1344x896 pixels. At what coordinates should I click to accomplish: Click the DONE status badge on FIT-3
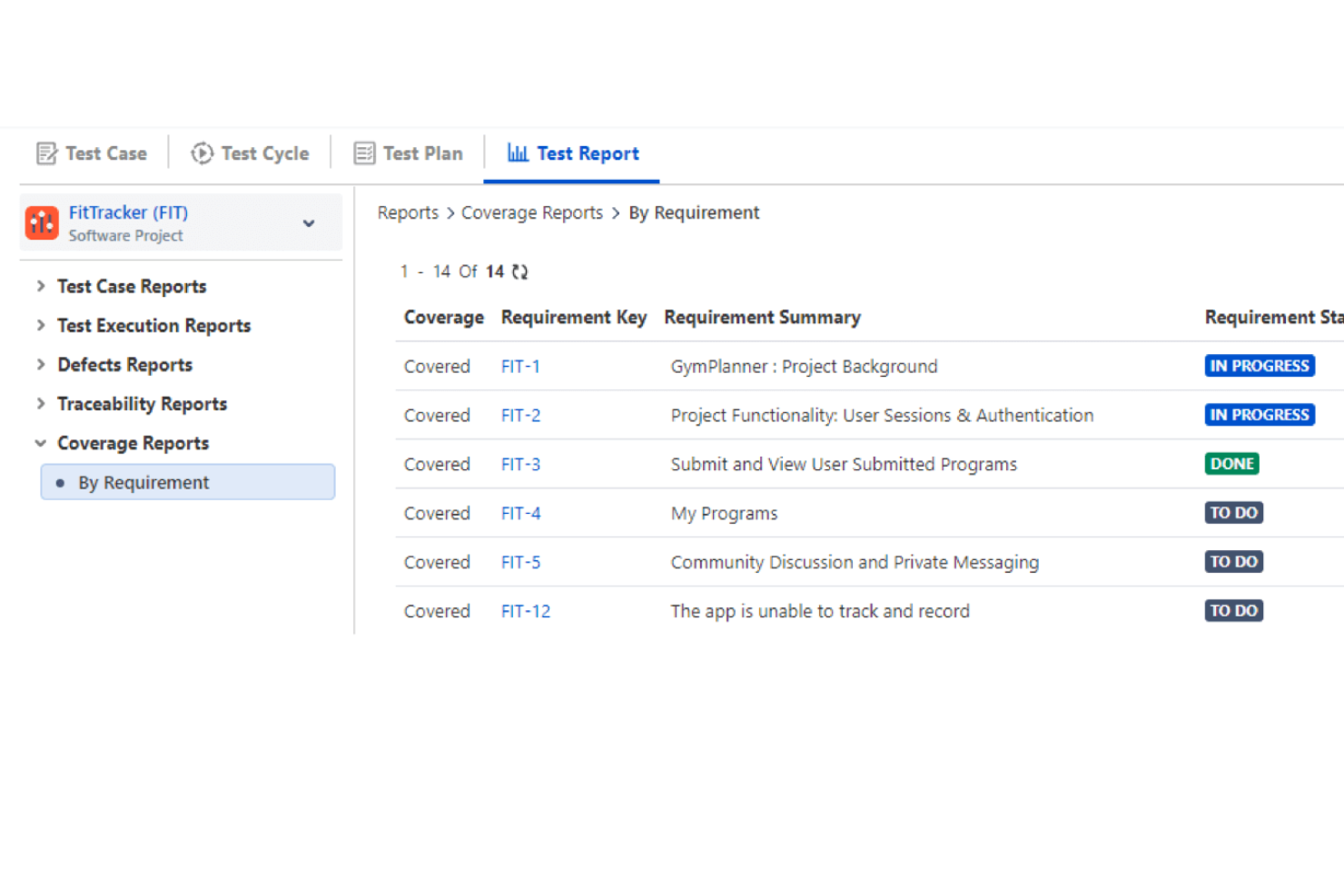tap(1231, 463)
